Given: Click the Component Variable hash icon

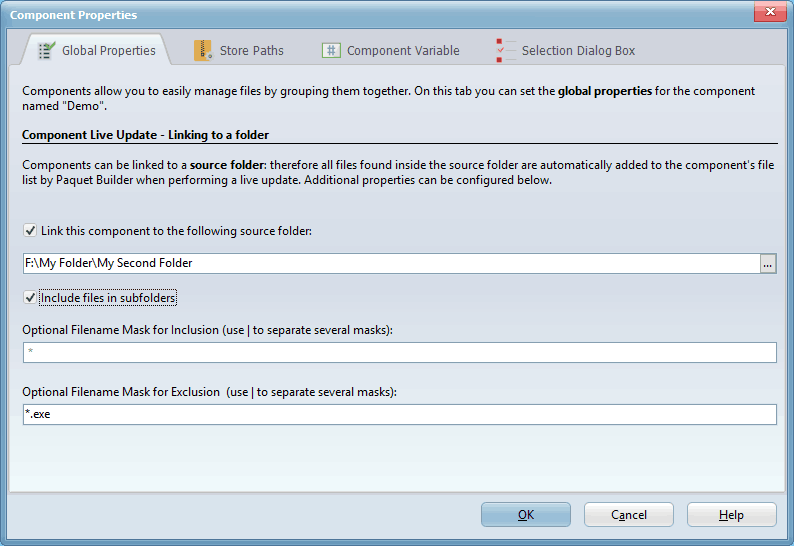Looking at the screenshot, I should tap(330, 50).
